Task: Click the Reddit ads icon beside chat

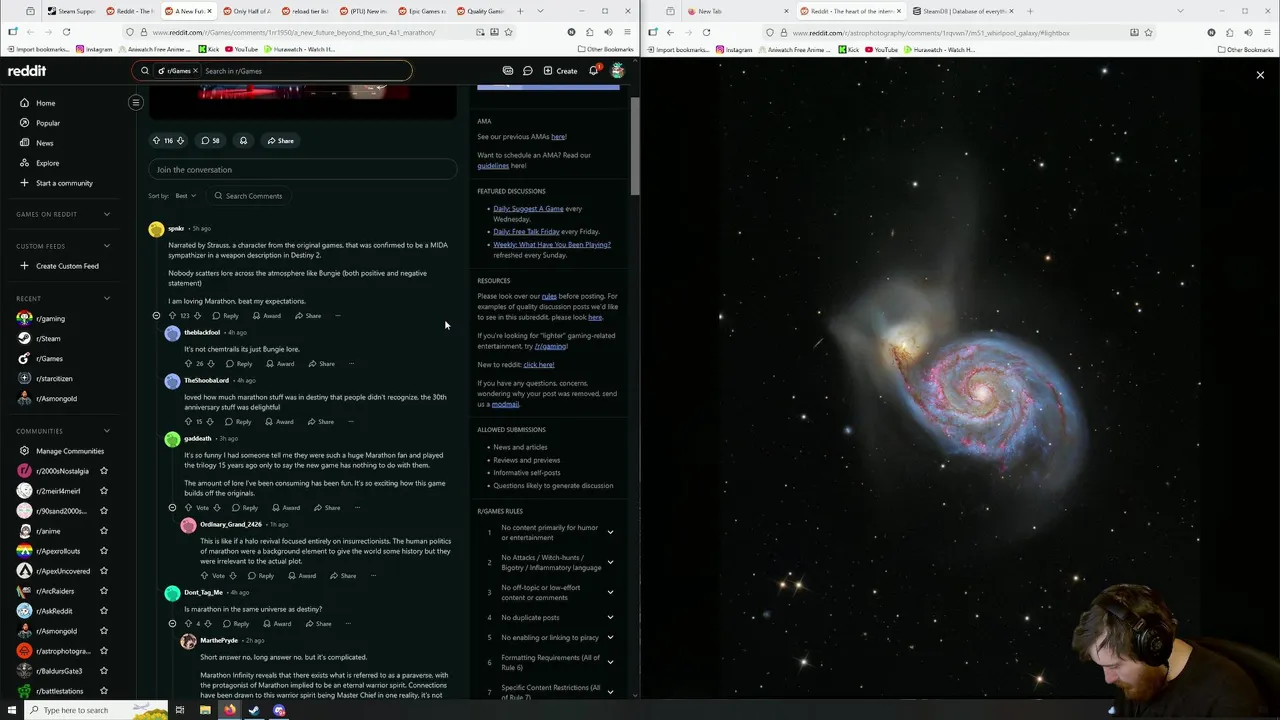Action: [508, 71]
